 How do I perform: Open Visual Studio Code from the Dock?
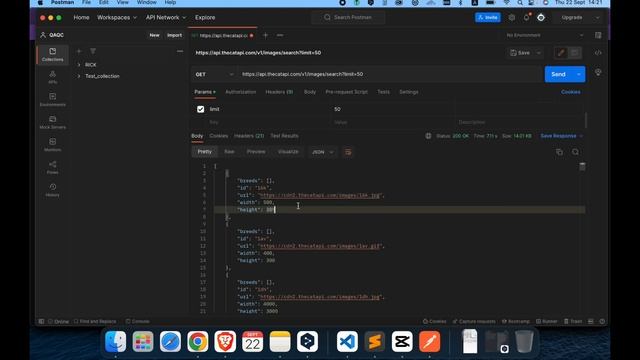click(x=347, y=341)
